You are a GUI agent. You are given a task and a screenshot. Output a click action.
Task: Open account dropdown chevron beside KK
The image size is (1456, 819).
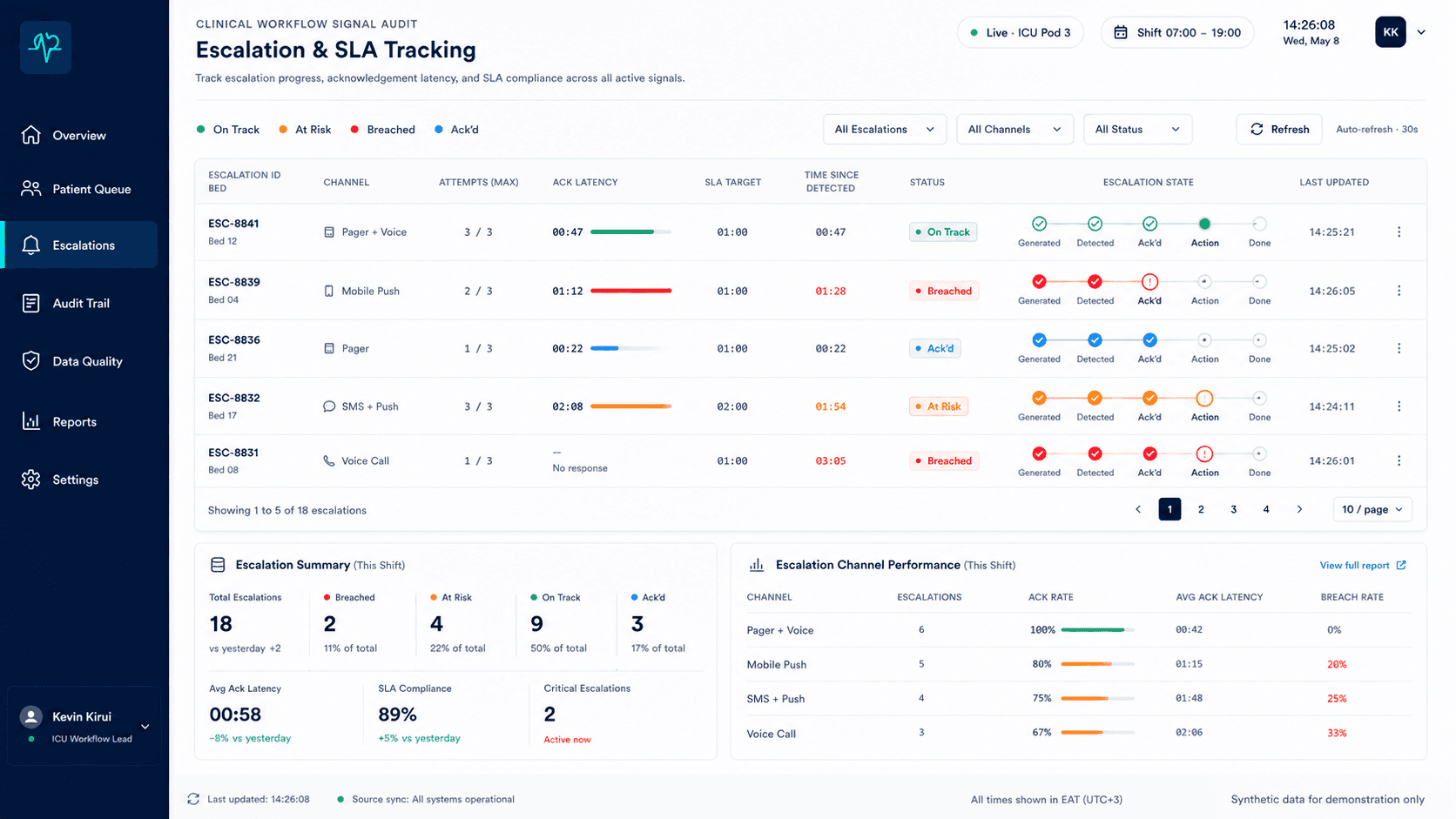(1421, 32)
